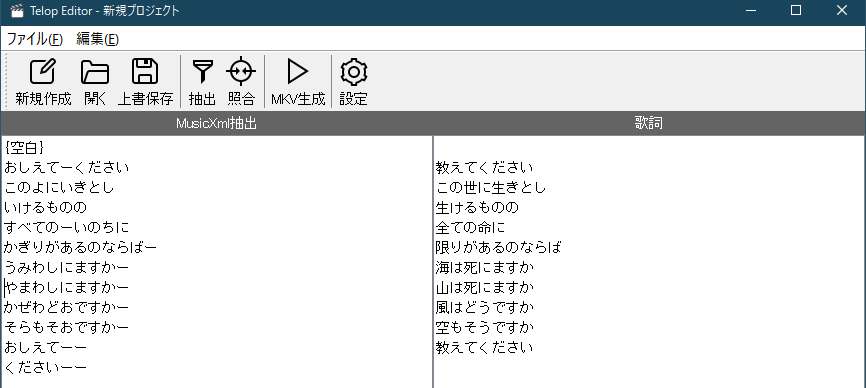The width and height of the screenshot is (866, 388).
Task: Place cursor on うみわしにますかー line
Action: pos(66,268)
